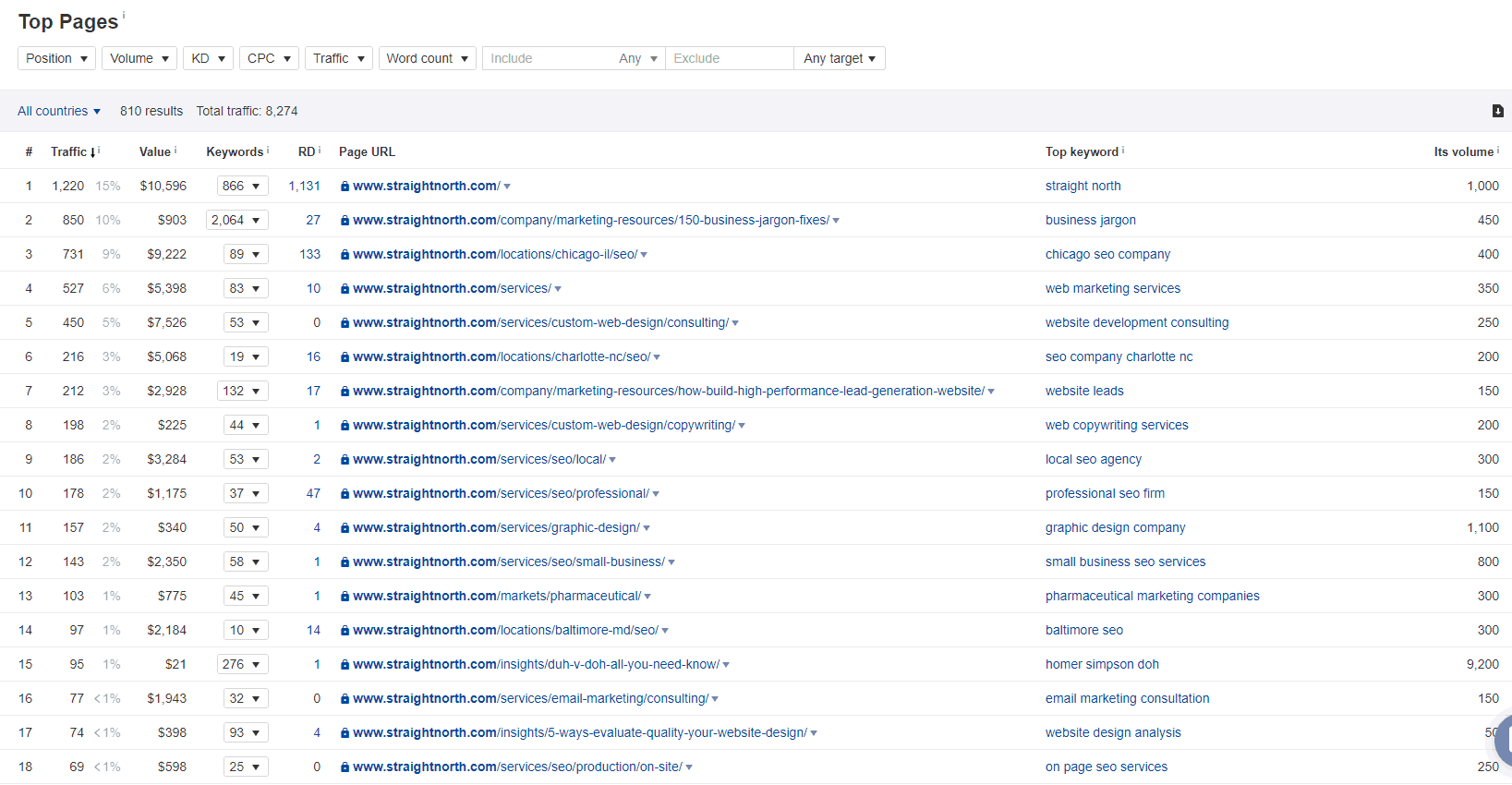Click the 'web marketing services' keyword
This screenshot has width=1512, height=785.
1112,288
